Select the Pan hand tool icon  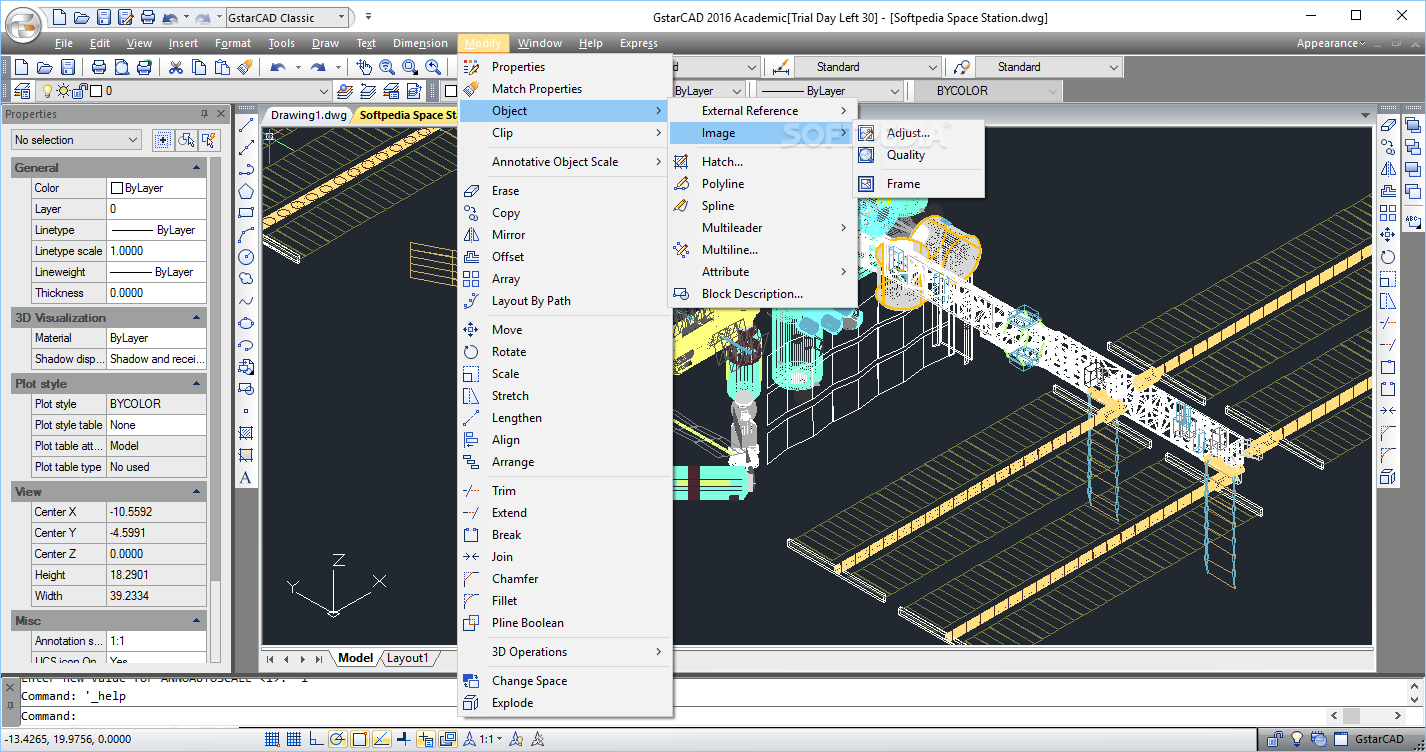click(364, 67)
